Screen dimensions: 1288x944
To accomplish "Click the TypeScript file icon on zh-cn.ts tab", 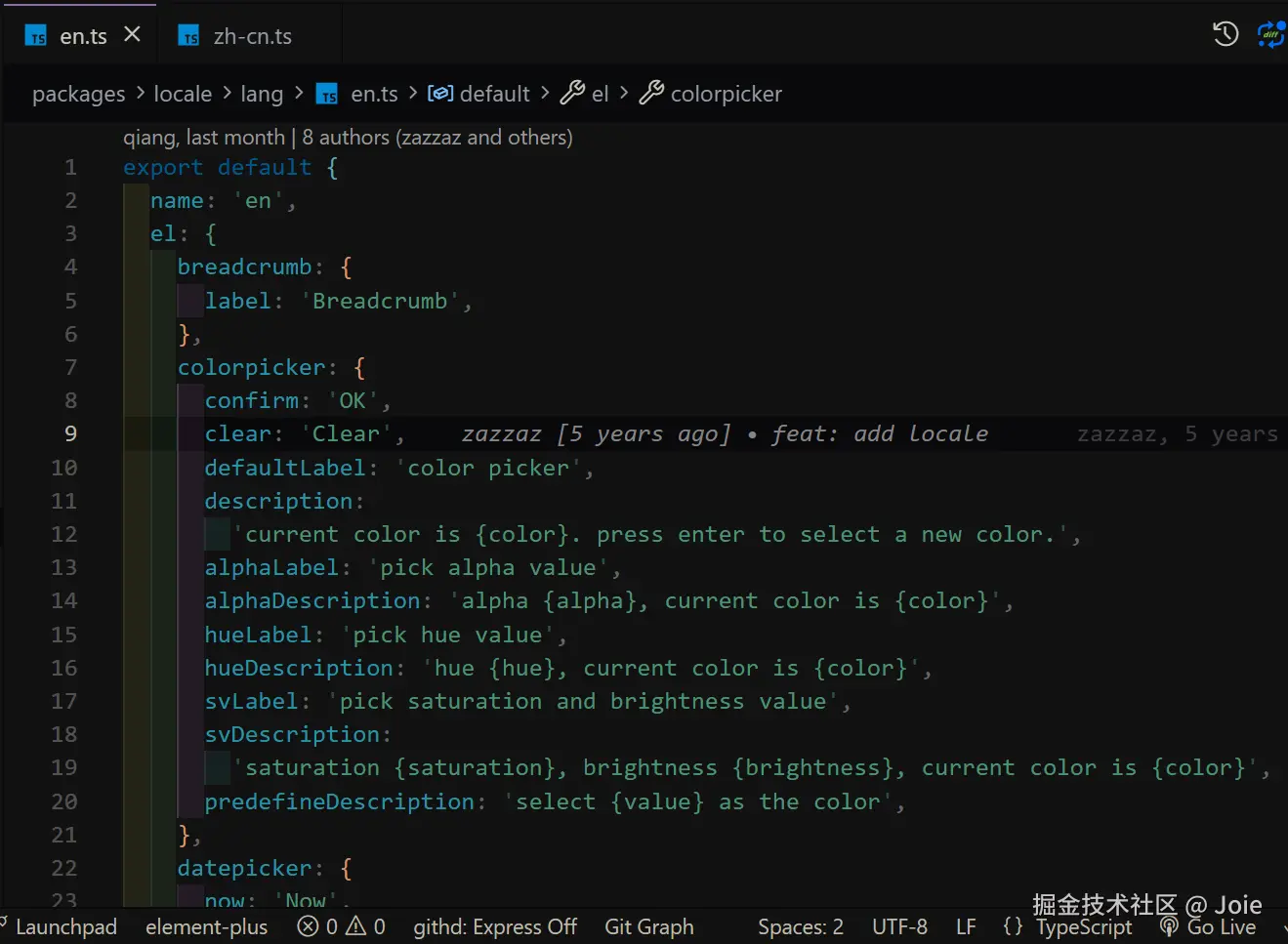I will click(189, 37).
